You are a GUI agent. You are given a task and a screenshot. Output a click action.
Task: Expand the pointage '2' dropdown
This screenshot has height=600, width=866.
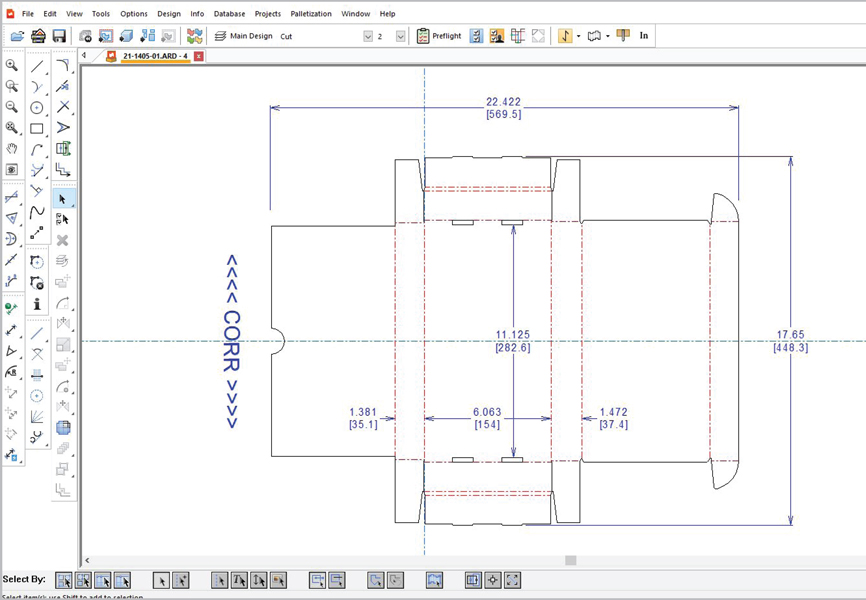pos(401,36)
